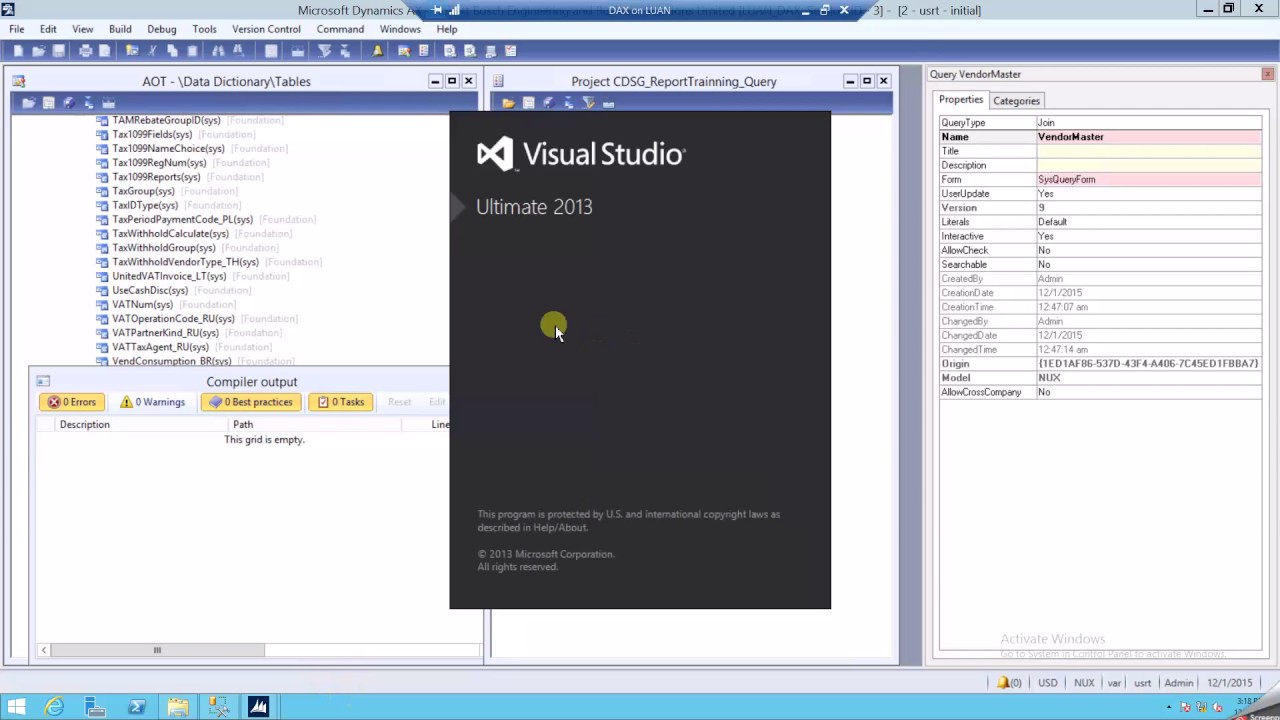Image resolution: width=1280 pixels, height=720 pixels.
Task: Click the NUX model in status bar
Action: tap(1084, 683)
